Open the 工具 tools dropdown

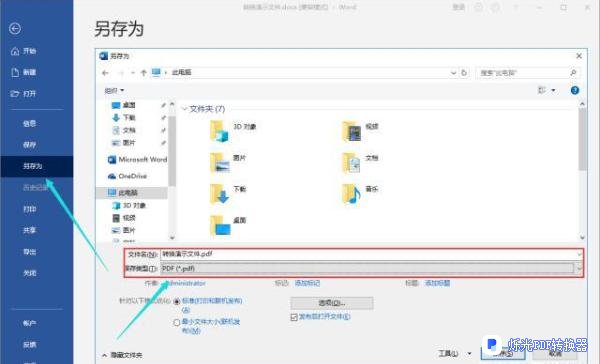point(455,353)
